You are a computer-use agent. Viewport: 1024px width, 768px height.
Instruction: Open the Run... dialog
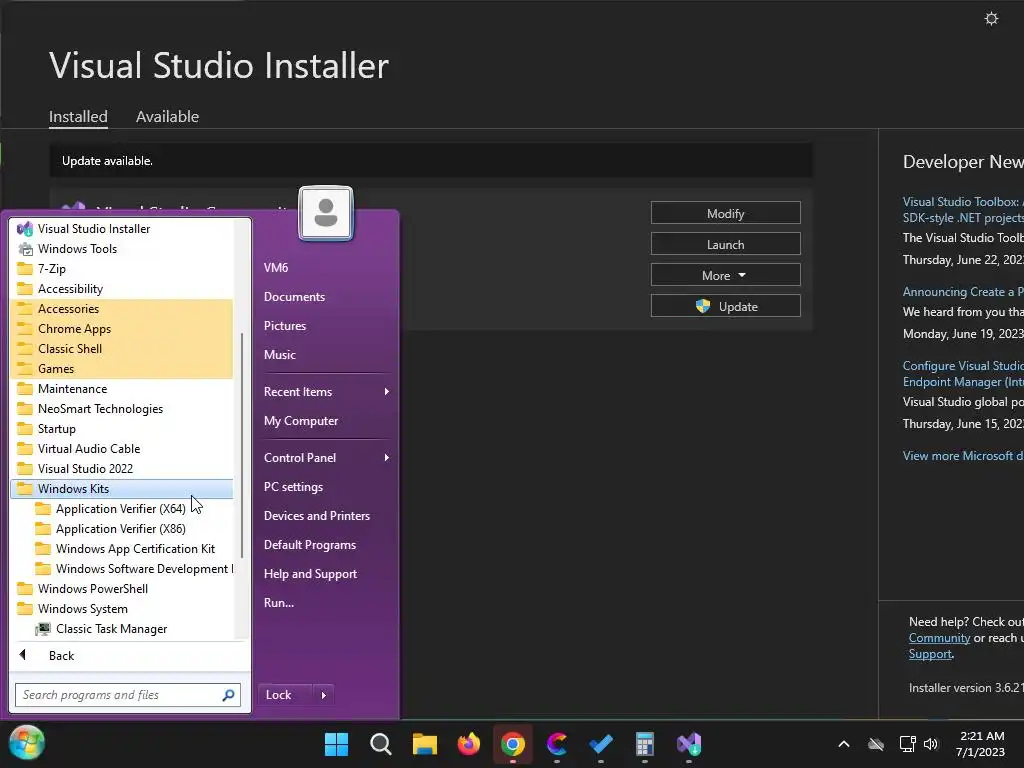279,603
